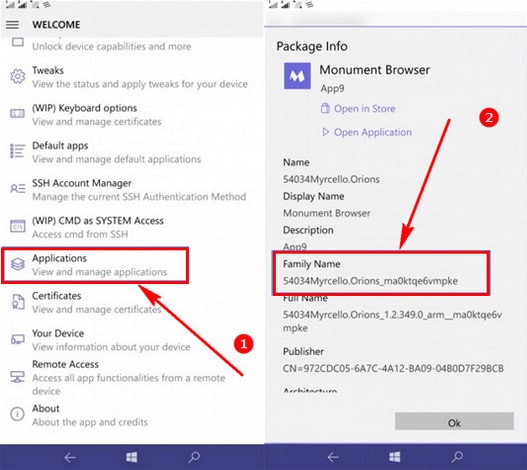Click the Default apps list icon
This screenshot has width=527, height=470.
17,151
